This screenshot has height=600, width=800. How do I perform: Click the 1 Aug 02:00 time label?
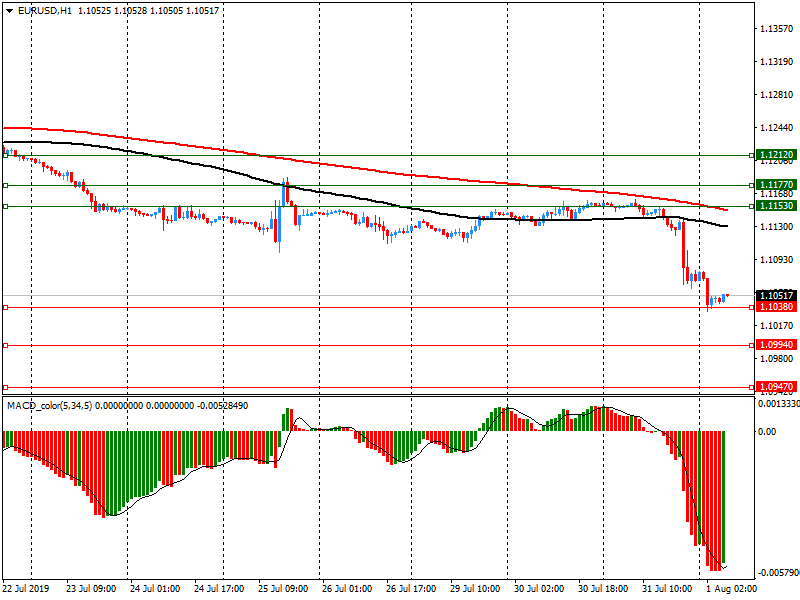pyautogui.click(x=731, y=589)
